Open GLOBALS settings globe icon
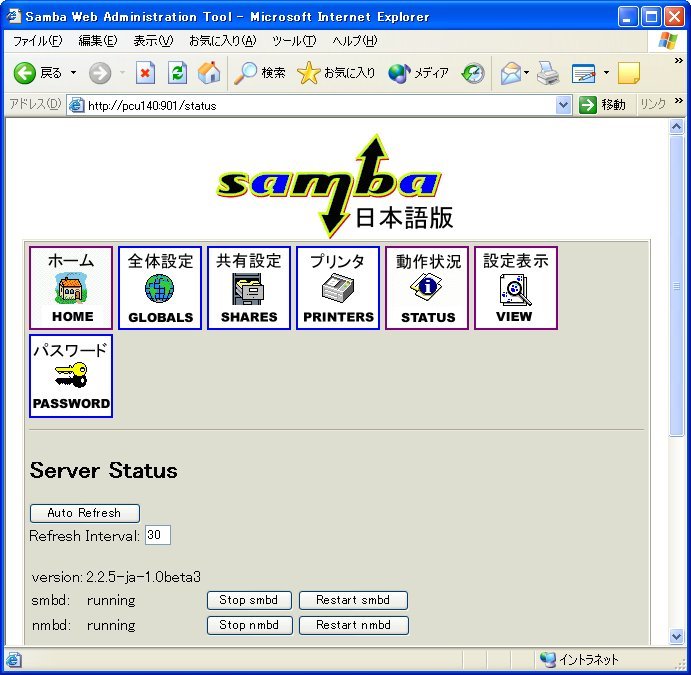The height and width of the screenshot is (675, 691). pos(160,288)
